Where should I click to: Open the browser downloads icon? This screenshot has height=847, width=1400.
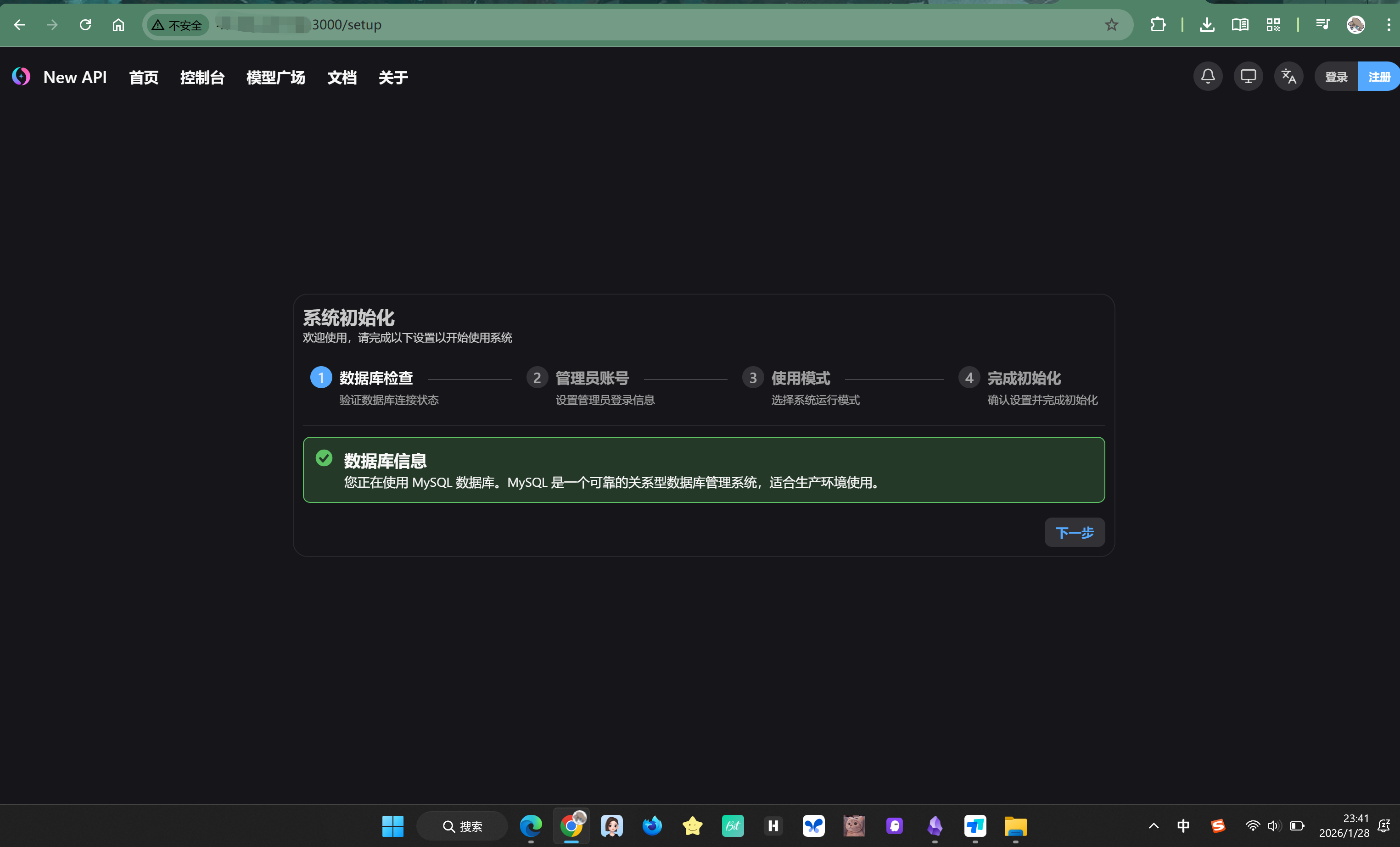pos(1207,25)
